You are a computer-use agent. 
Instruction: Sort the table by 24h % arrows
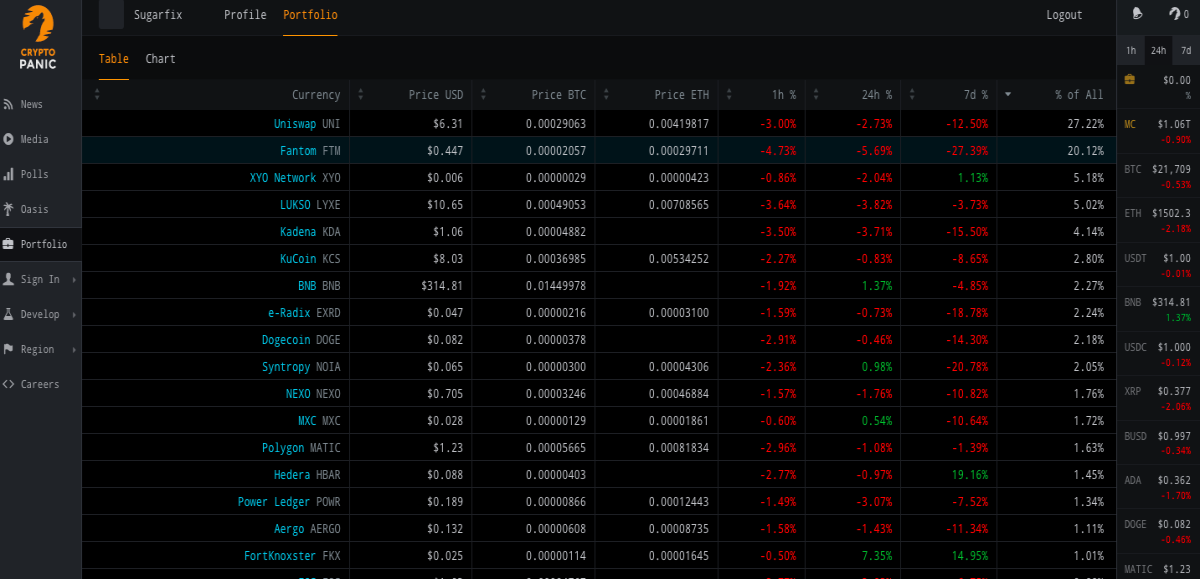click(816, 94)
